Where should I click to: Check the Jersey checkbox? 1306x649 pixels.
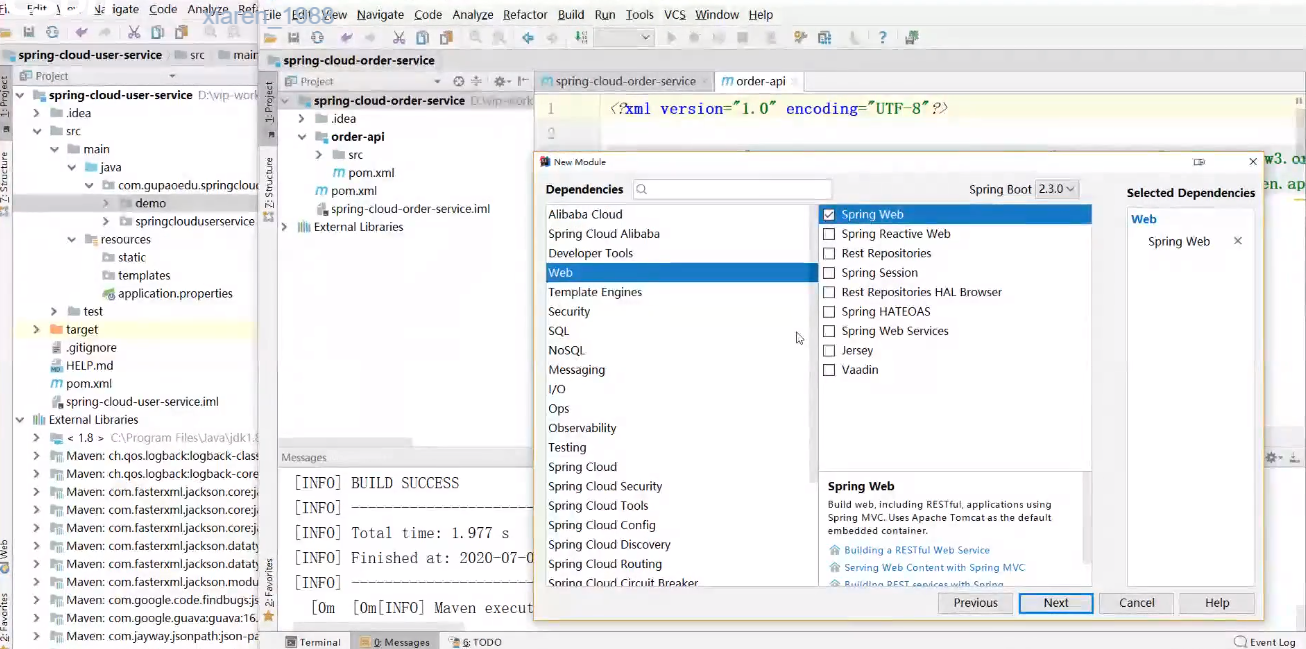tap(828, 351)
